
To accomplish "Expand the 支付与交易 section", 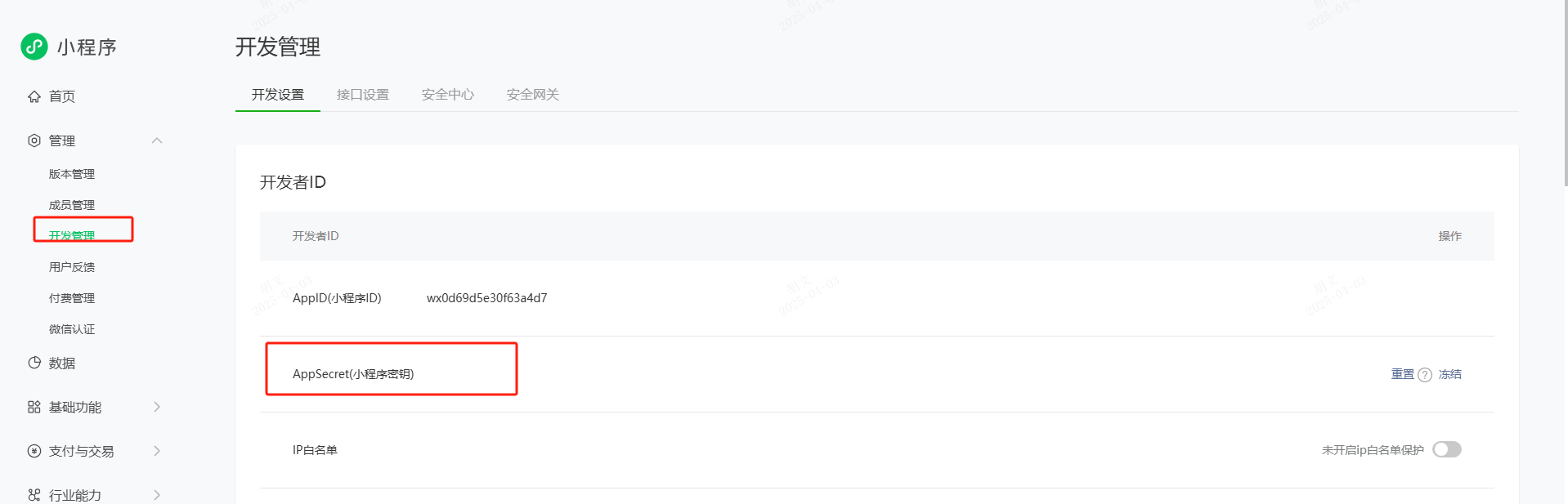I will coord(157,450).
